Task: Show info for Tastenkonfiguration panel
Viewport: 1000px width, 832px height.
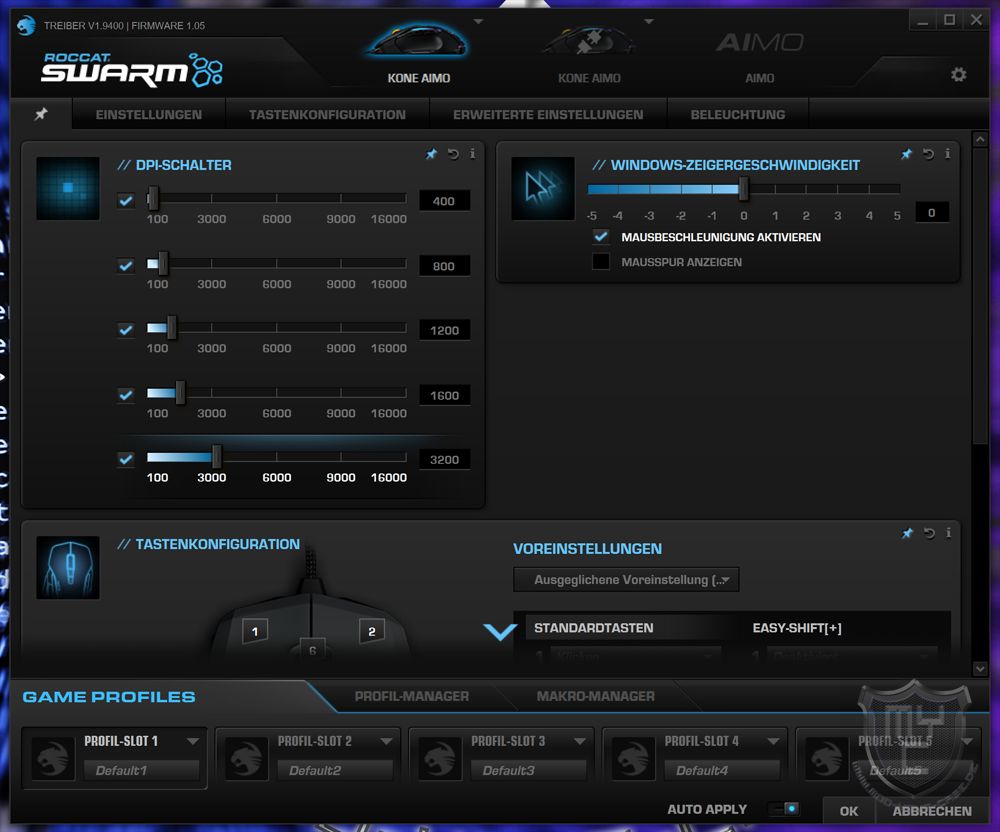Action: [x=948, y=533]
